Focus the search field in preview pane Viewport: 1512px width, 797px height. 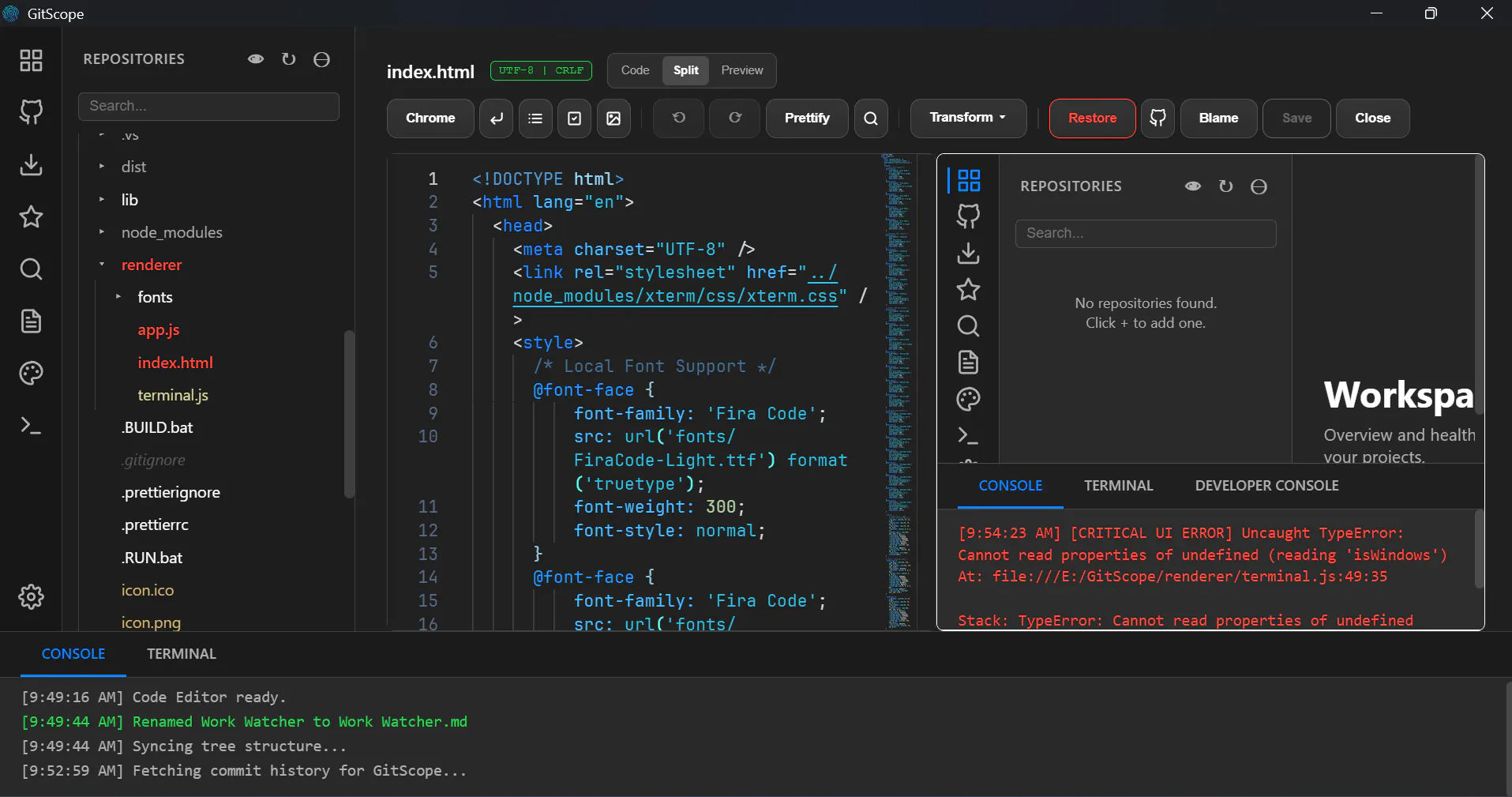click(1146, 233)
